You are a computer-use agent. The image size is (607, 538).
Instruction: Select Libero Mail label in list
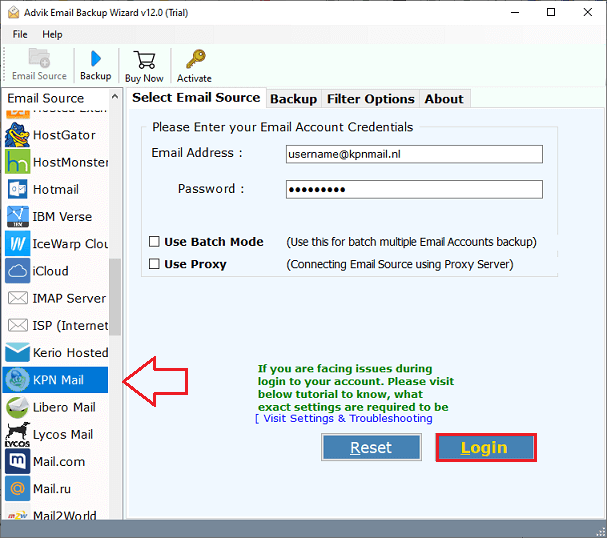tap(64, 407)
